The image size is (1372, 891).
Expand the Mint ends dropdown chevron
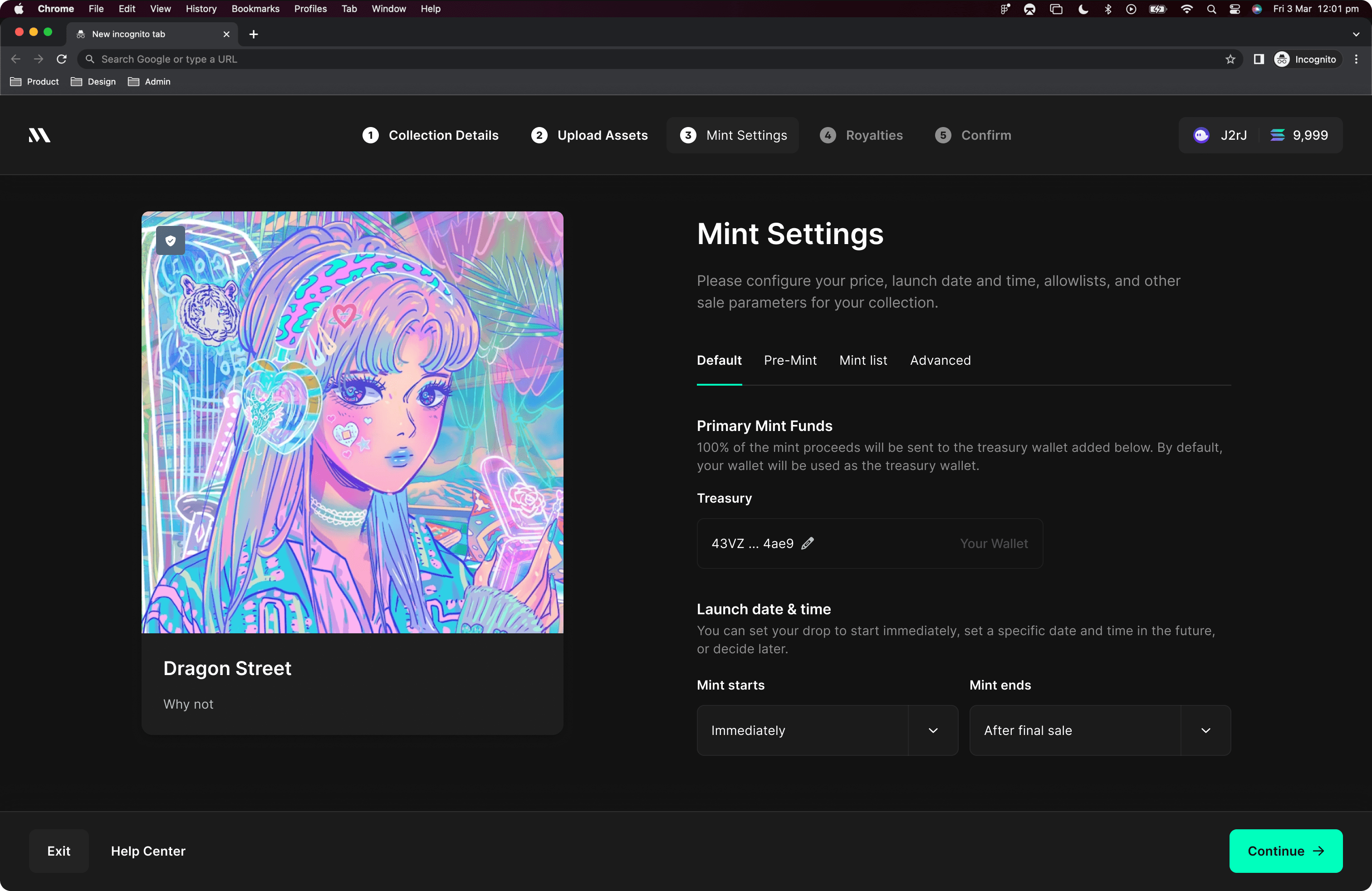tap(1205, 730)
